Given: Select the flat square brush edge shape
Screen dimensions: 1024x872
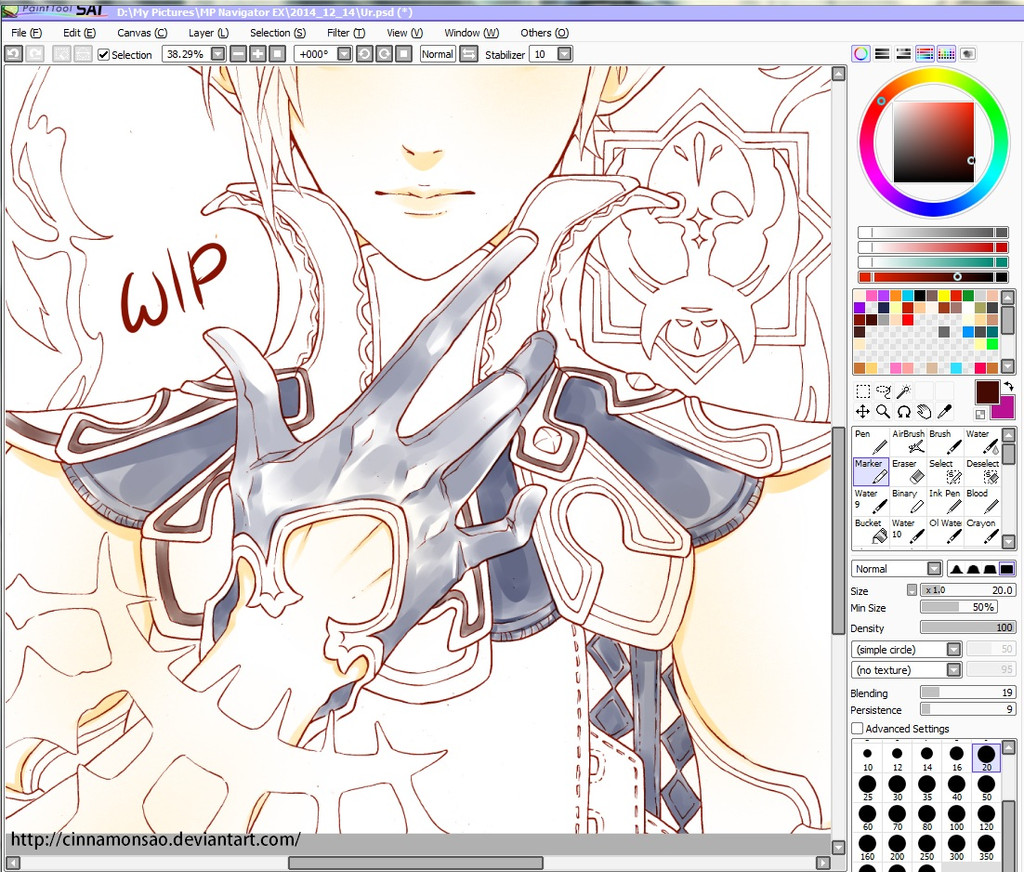Looking at the screenshot, I should [x=1006, y=569].
